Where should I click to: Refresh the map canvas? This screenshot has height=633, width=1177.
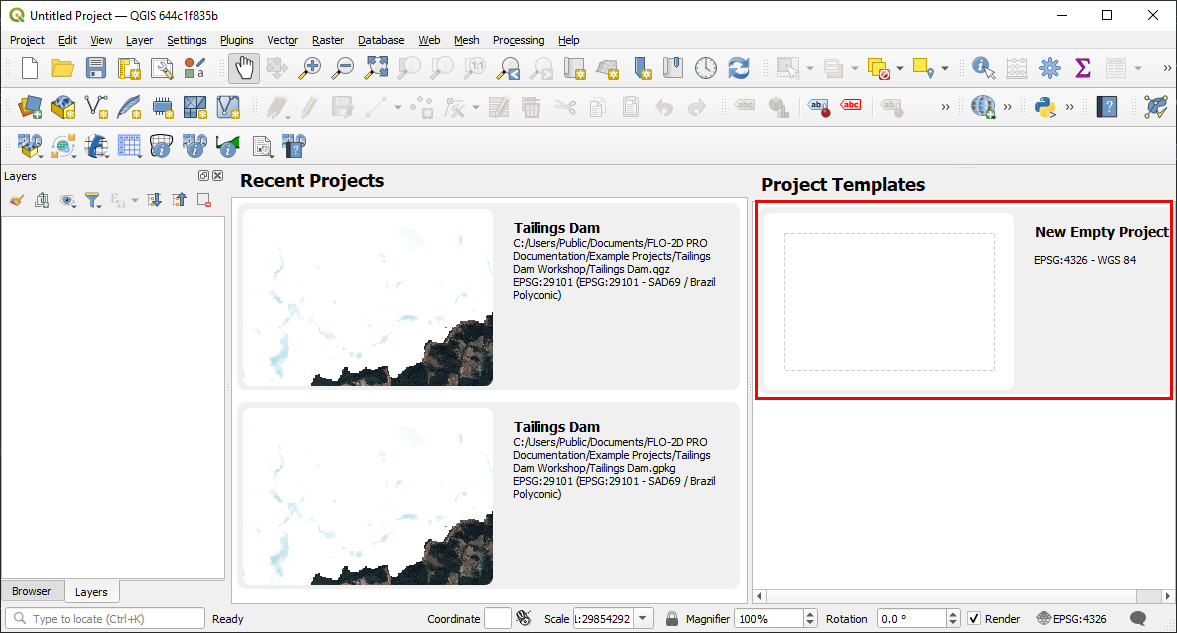(x=739, y=68)
